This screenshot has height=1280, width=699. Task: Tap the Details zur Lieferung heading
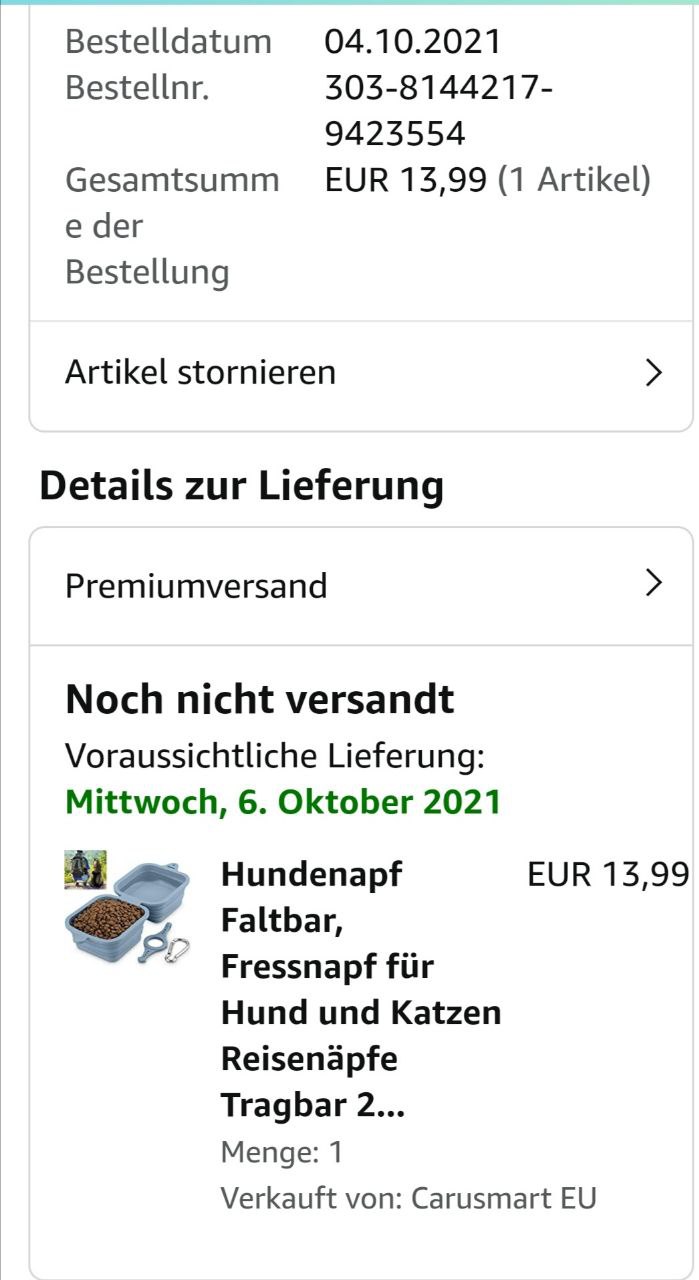click(241, 486)
